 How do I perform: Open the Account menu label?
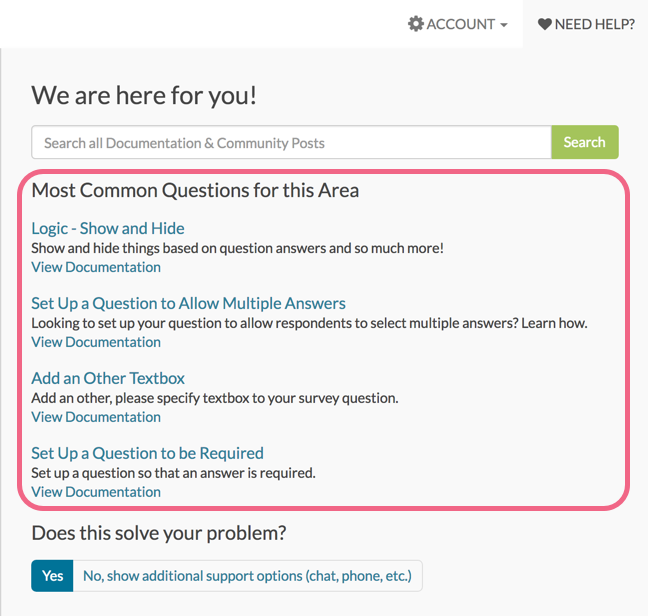(460, 24)
